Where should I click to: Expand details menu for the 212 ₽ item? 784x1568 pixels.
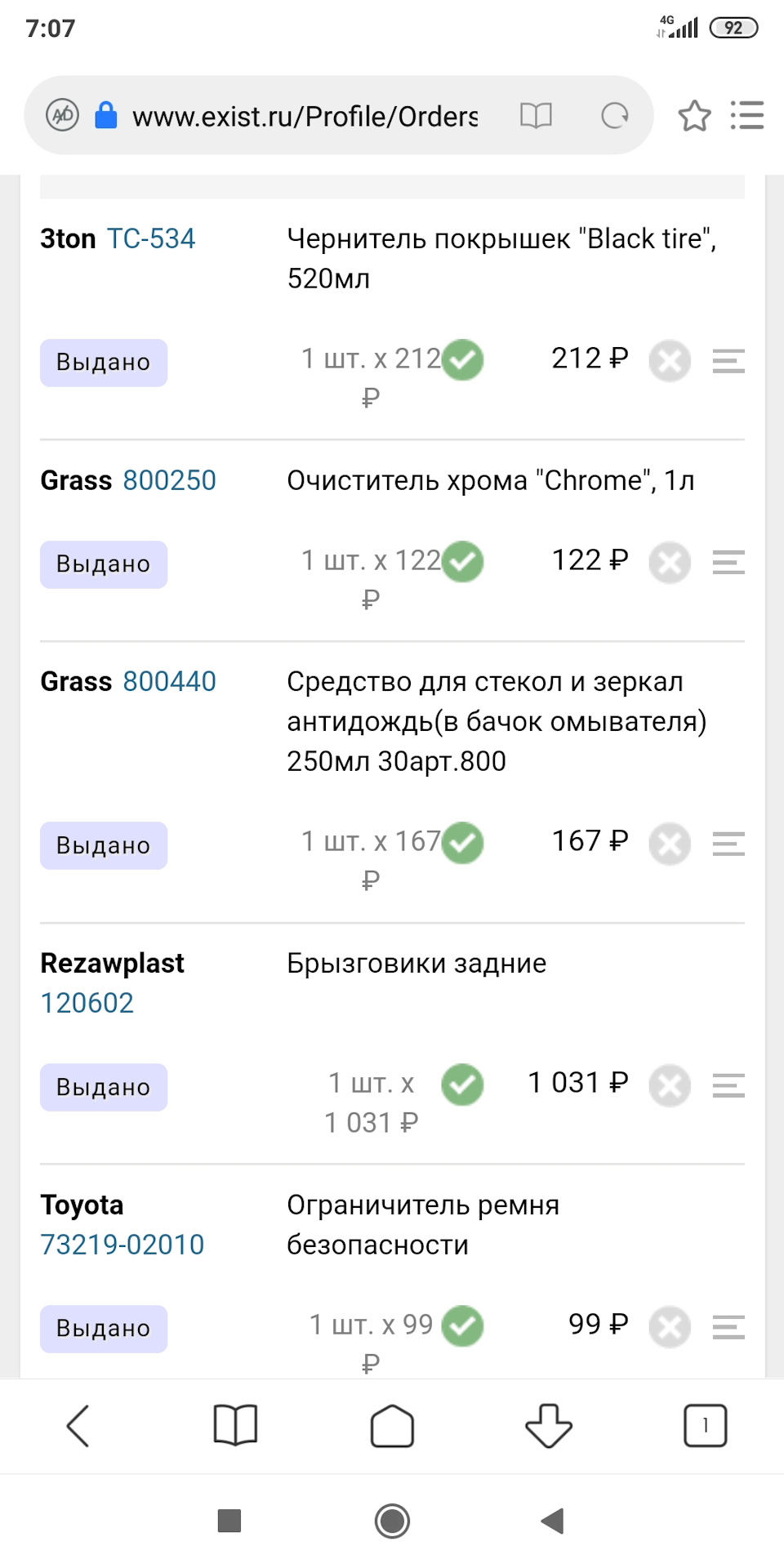coord(728,360)
